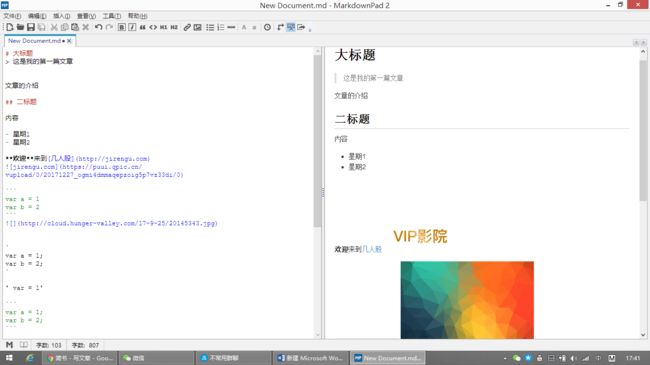The height and width of the screenshot is (365, 650).
Task: Cut selection with the scissors icon
Action: 54,27
